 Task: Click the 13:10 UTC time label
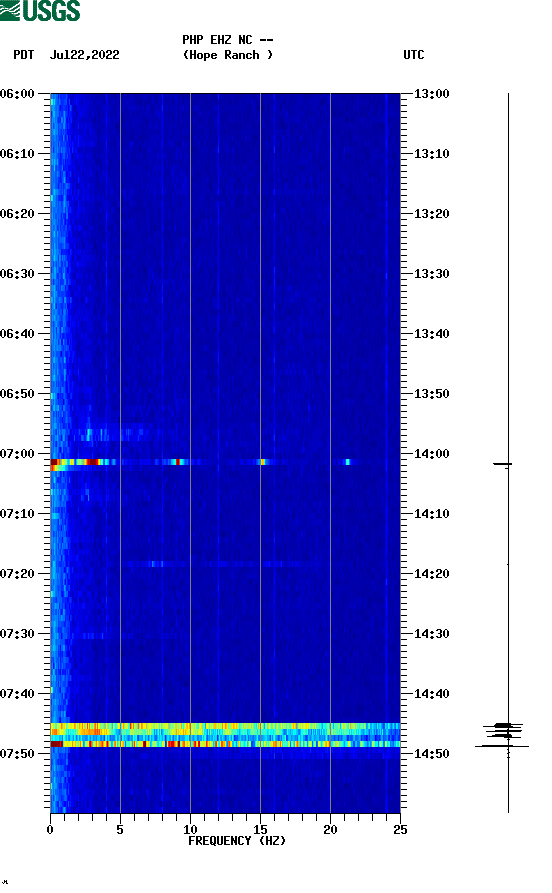432,154
